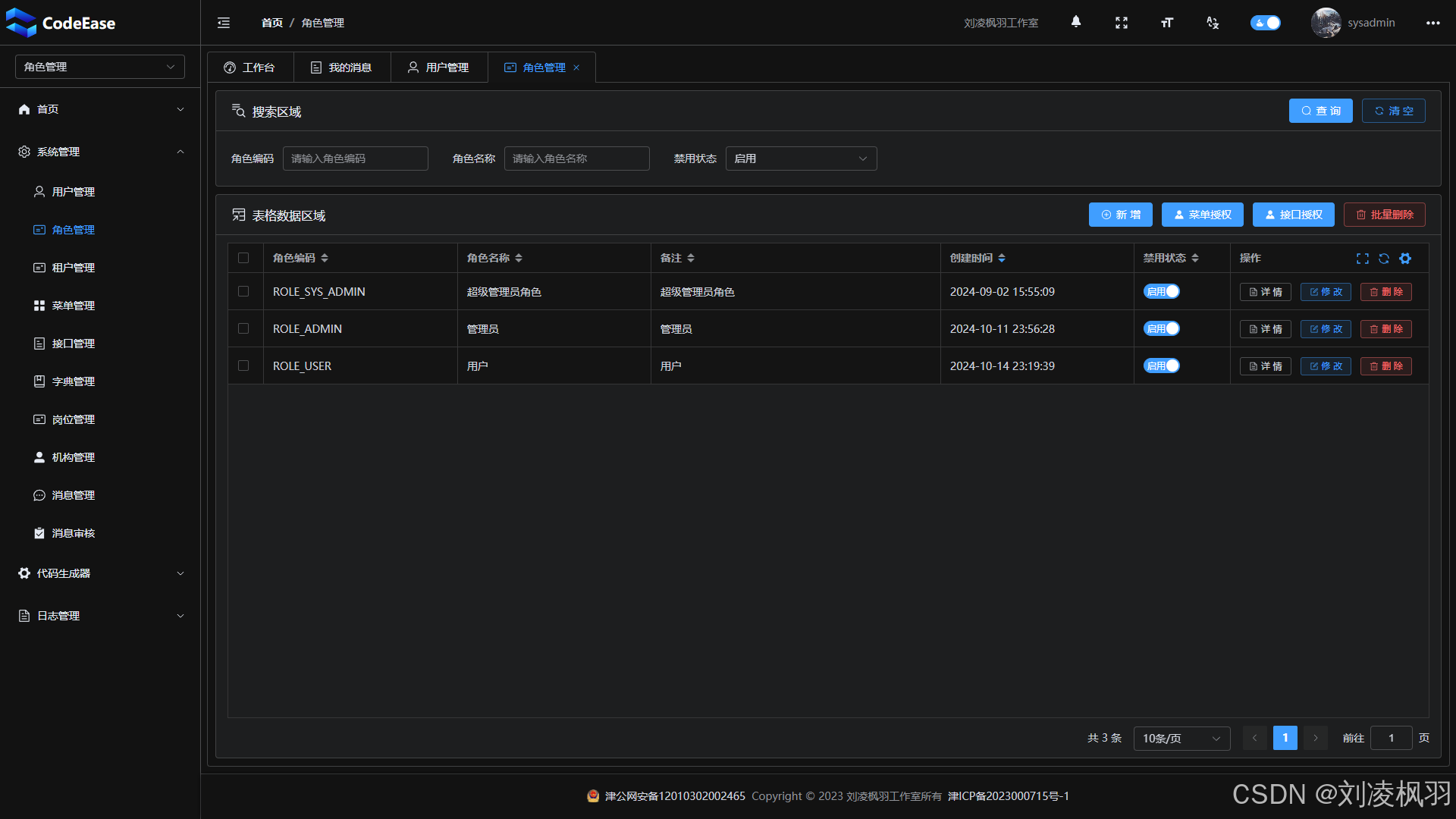The height and width of the screenshot is (819, 1456).
Task: Open the notification bell
Action: click(x=1075, y=22)
